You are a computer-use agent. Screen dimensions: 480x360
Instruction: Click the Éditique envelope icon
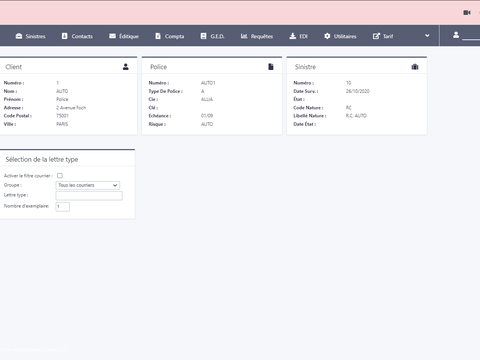(112, 36)
